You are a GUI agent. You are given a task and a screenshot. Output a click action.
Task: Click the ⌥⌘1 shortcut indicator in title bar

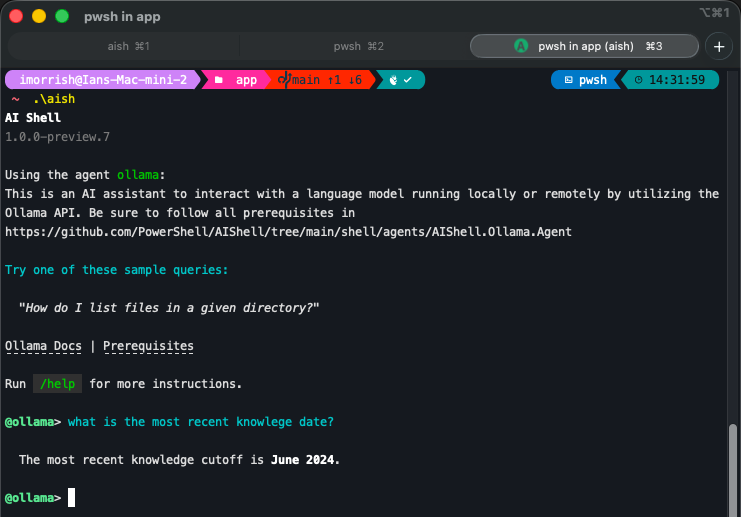coord(715,13)
